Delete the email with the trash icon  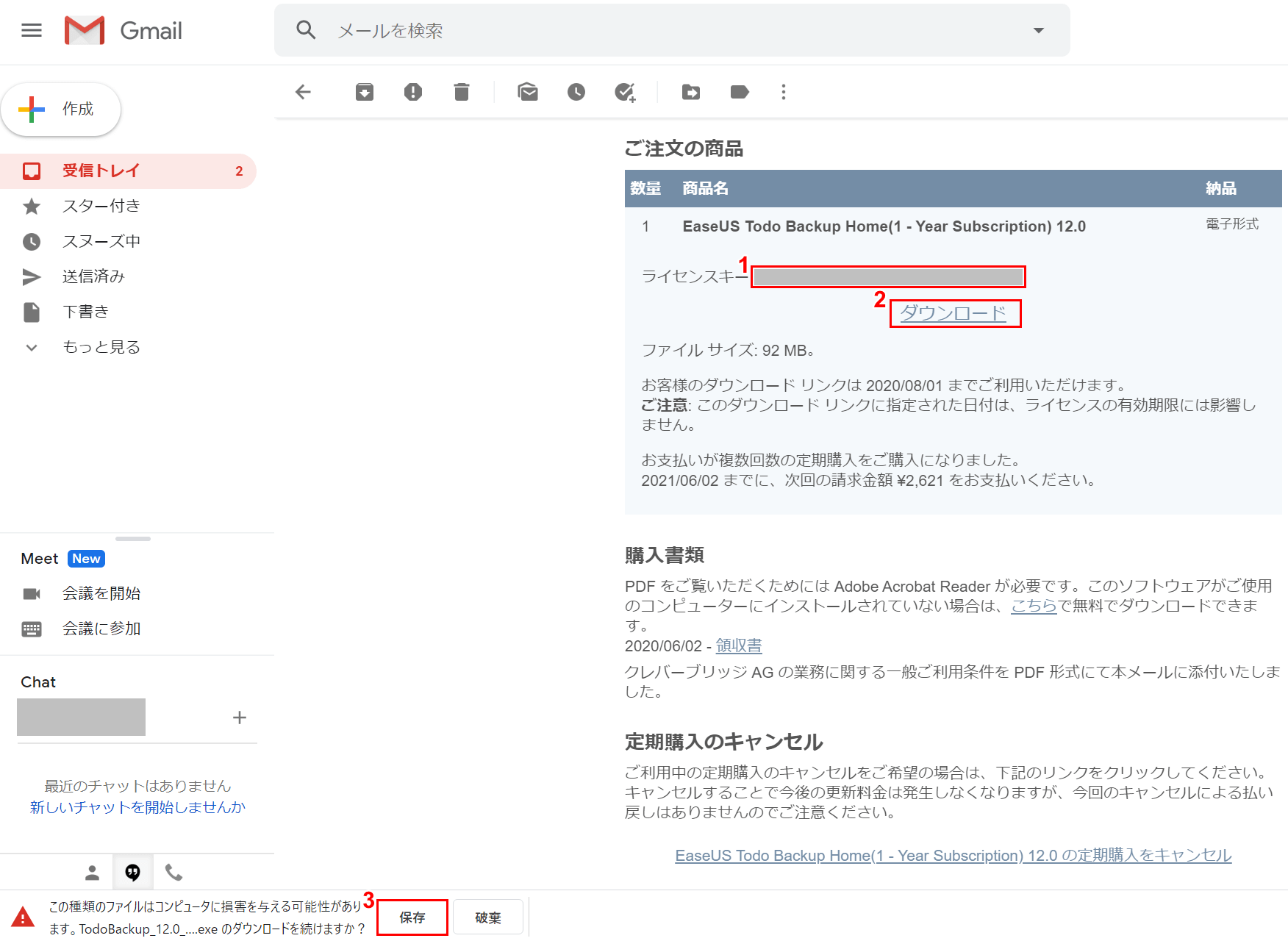point(462,92)
